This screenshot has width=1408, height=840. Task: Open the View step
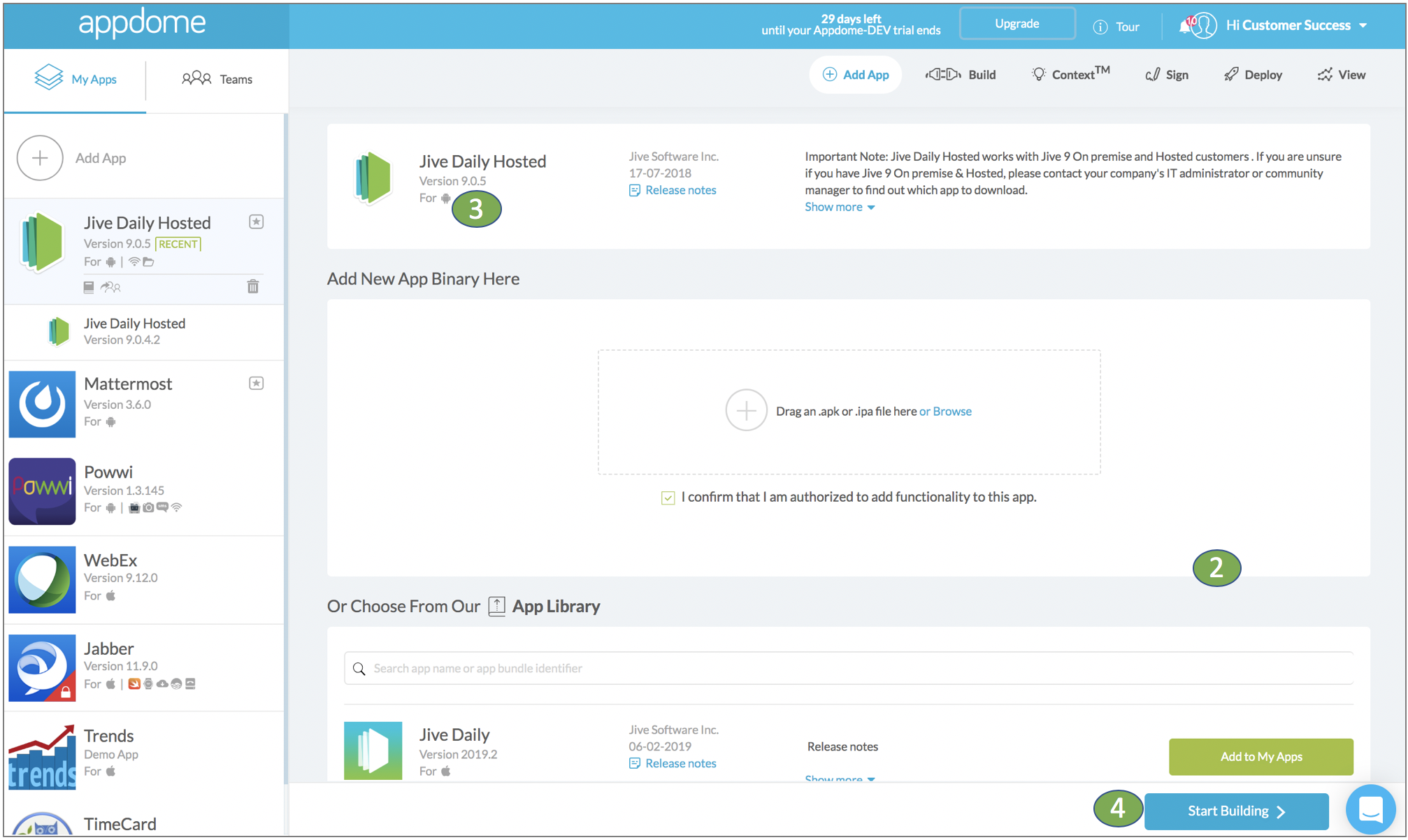(1342, 75)
